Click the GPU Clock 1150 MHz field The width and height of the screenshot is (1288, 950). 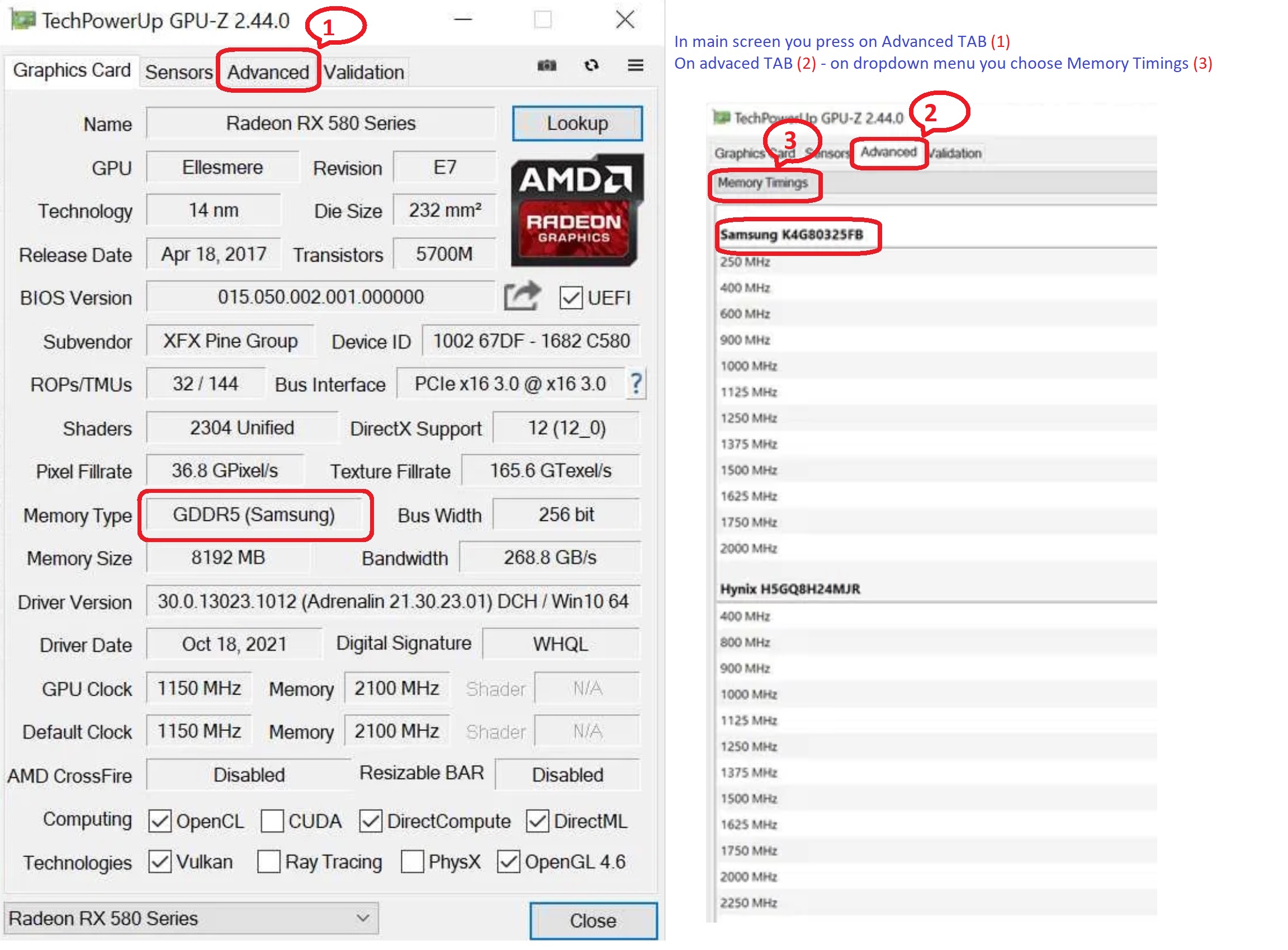tap(199, 689)
